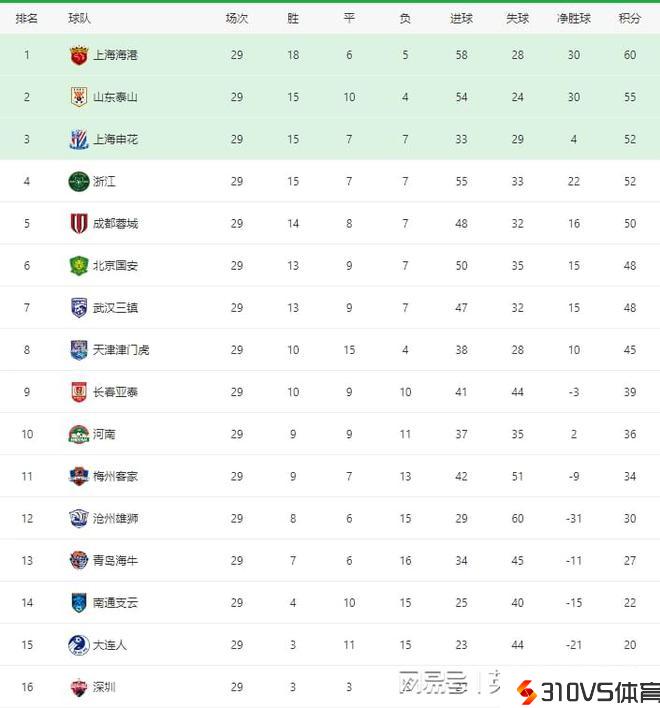This screenshot has width=660, height=708.
Task: Click the 山东泰山 team crest
Action: [x=79, y=98]
